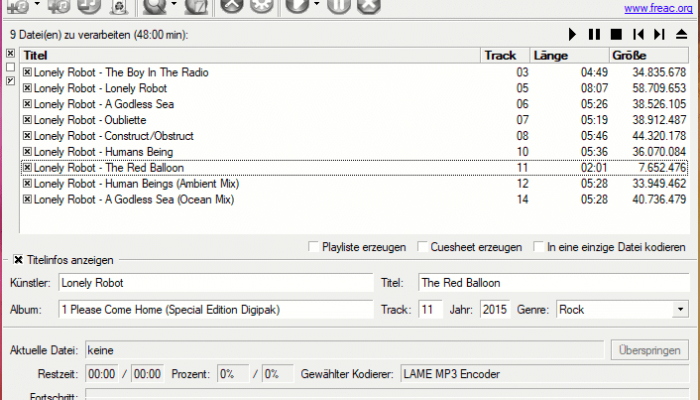Open general settings via the tools icon
Viewport: 700px width, 400px height.
click(x=232, y=6)
